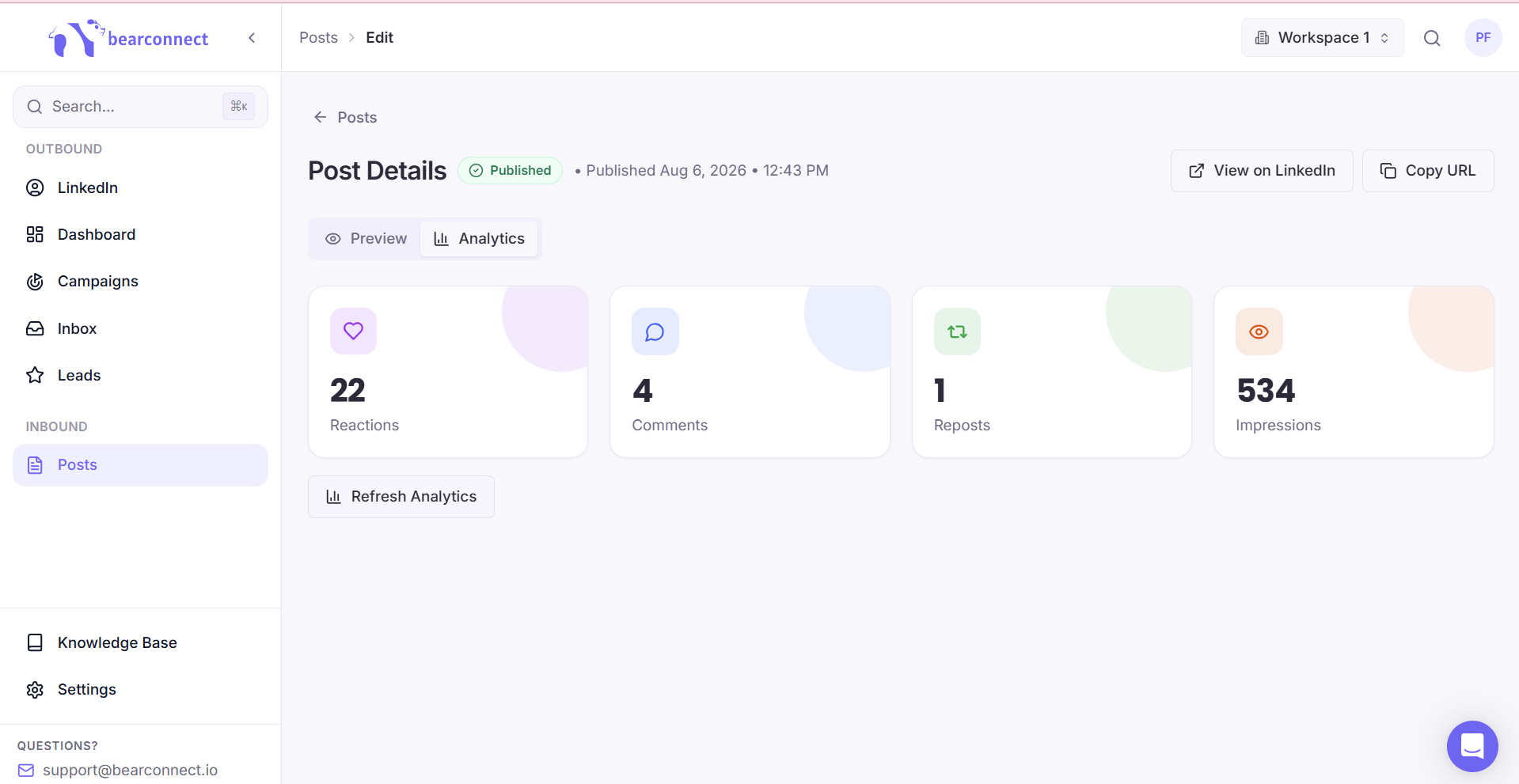Click the speech bubble Comments icon
The image size is (1519, 784).
pyautogui.click(x=655, y=331)
